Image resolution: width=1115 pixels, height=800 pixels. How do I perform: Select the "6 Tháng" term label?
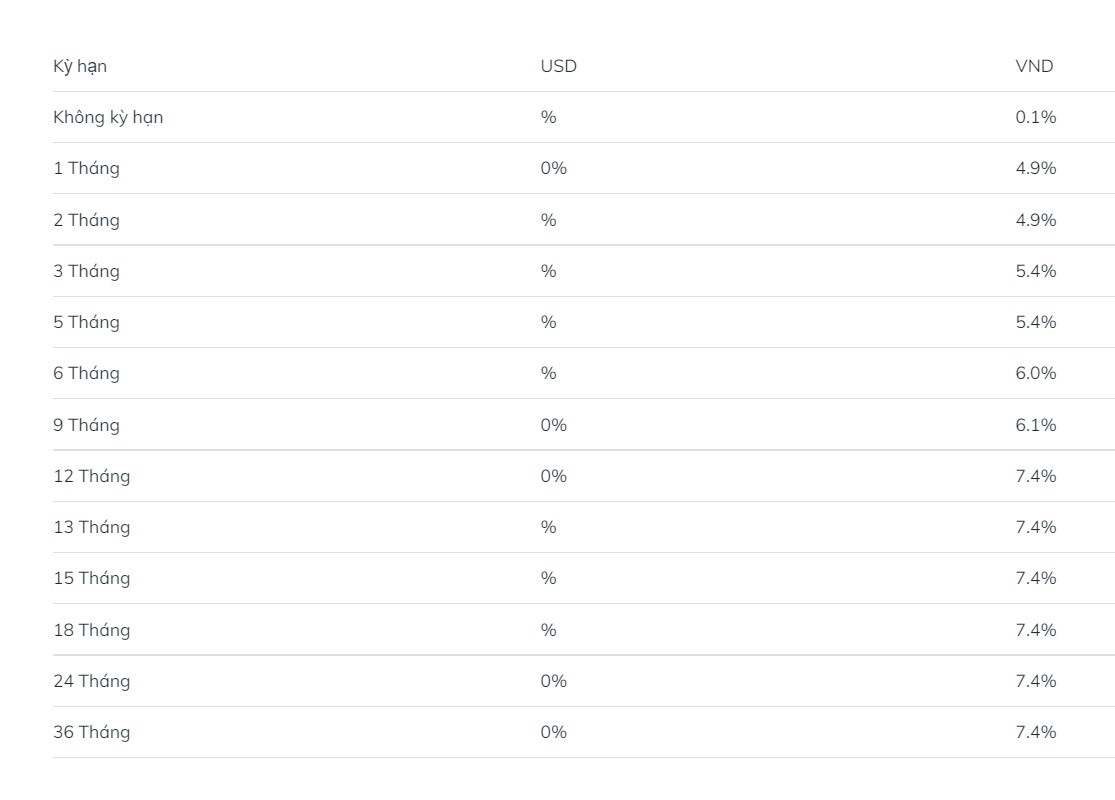pyautogui.click(x=86, y=373)
